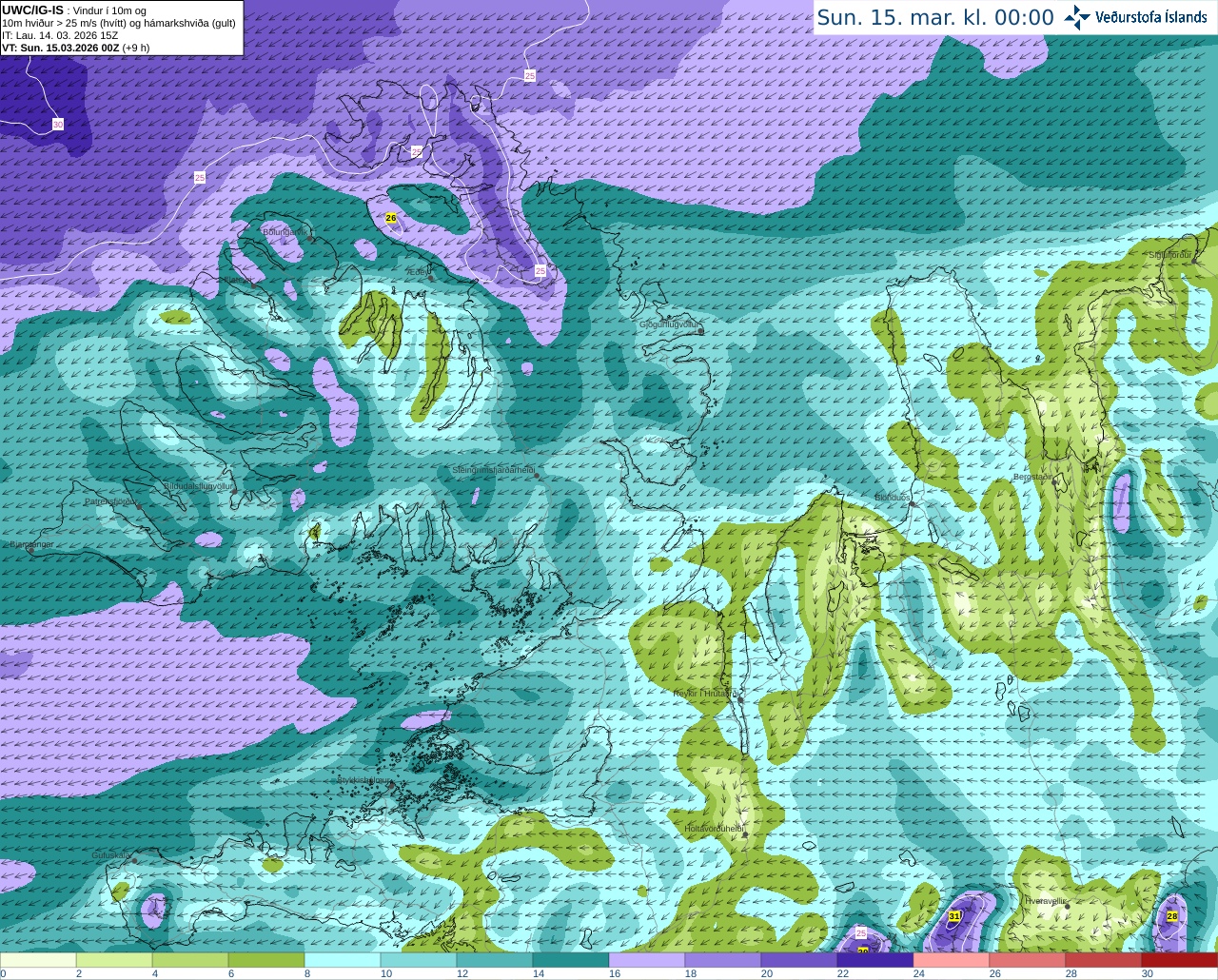This screenshot has height=980, width=1218.
Task: Click the 'IT: Lau. 14. 03. 2026 15Z' line
Action: click(60, 35)
